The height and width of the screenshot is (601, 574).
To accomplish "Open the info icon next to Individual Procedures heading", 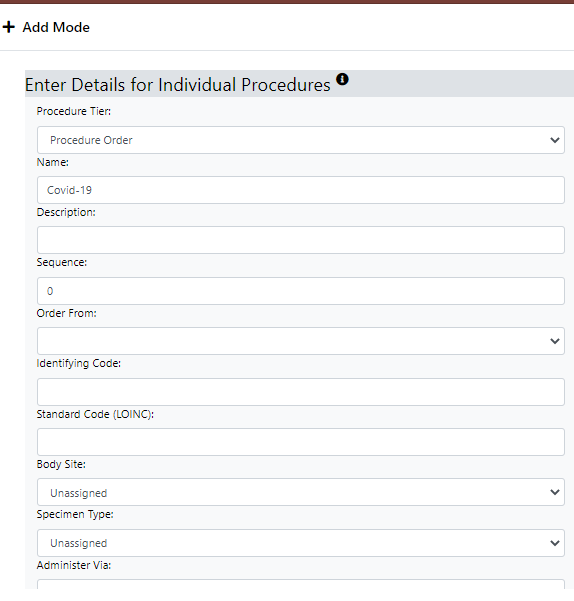I will point(342,79).
